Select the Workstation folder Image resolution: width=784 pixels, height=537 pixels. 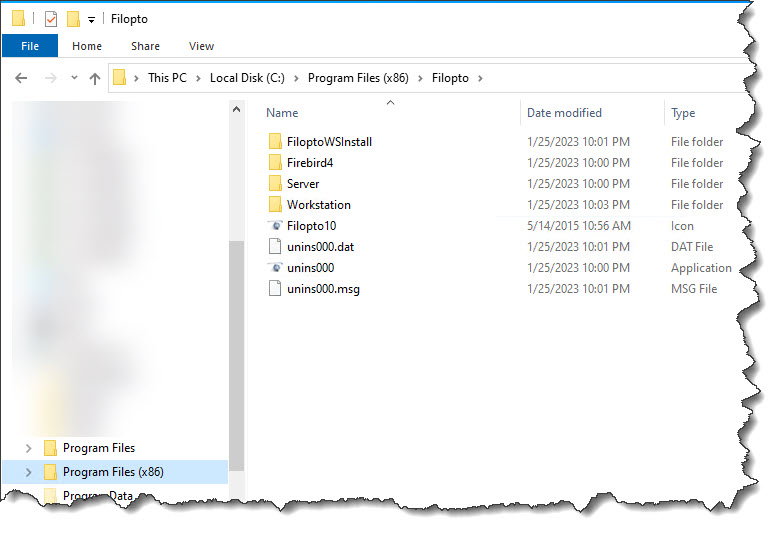point(318,205)
